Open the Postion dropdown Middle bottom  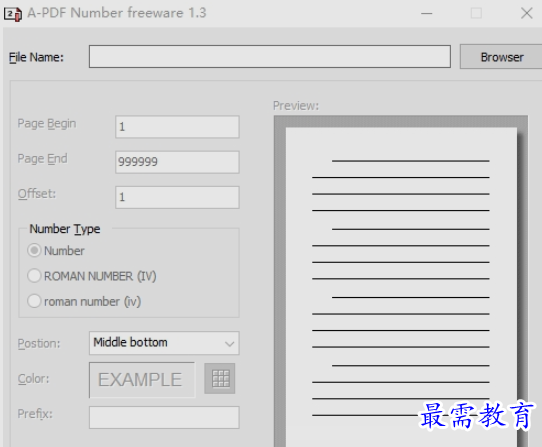click(x=164, y=343)
